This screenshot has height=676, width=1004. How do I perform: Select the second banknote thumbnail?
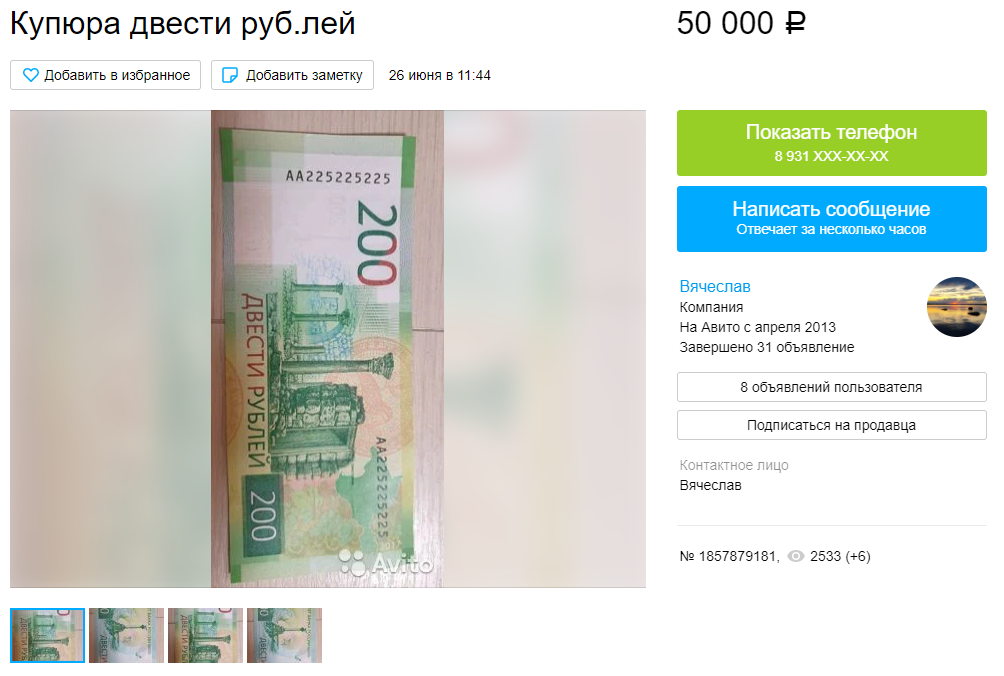[126, 635]
